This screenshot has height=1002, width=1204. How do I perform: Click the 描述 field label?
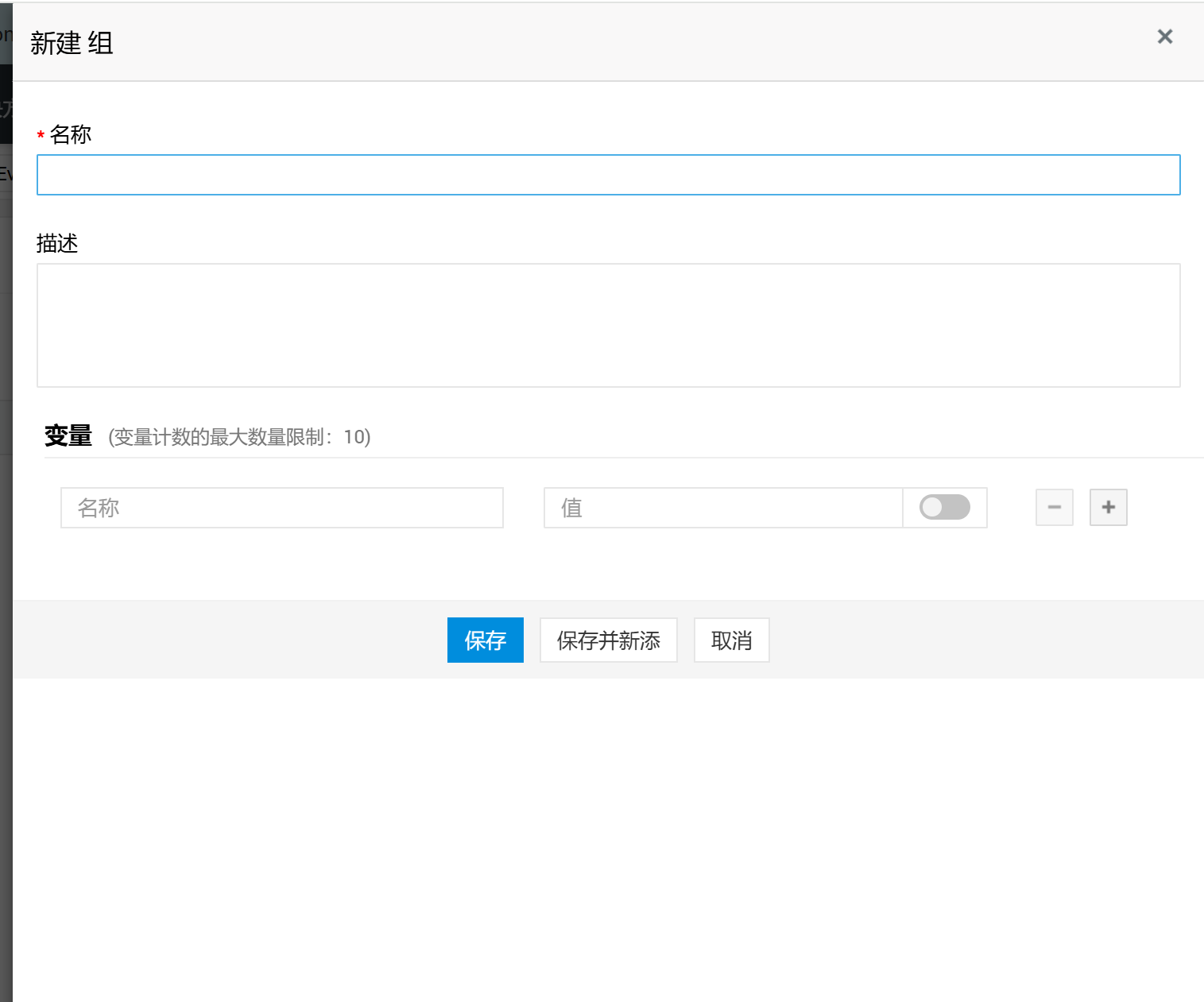57,244
